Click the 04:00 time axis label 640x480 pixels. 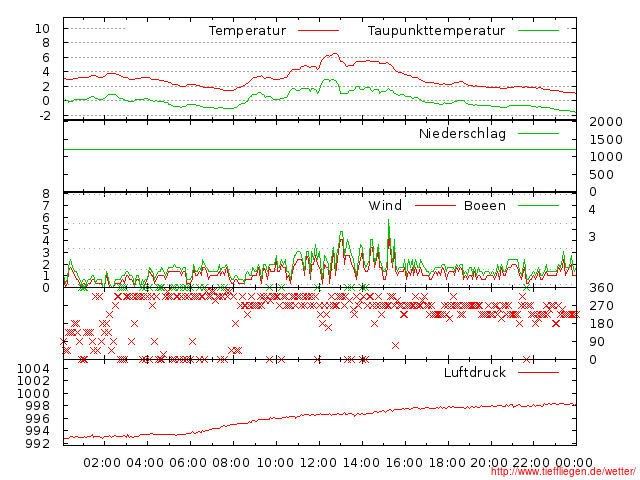tap(145, 463)
